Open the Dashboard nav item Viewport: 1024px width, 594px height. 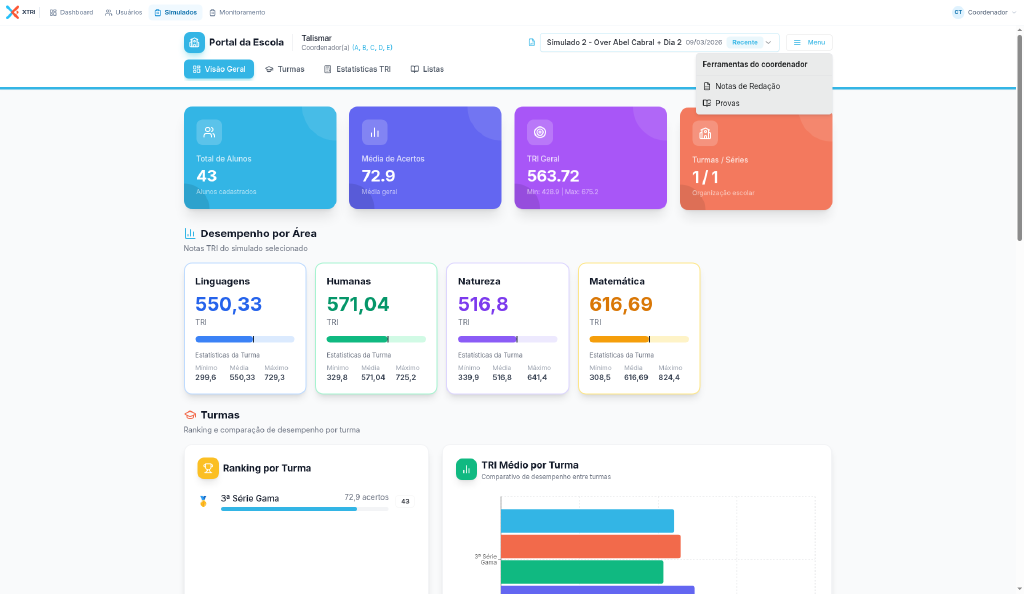point(72,12)
